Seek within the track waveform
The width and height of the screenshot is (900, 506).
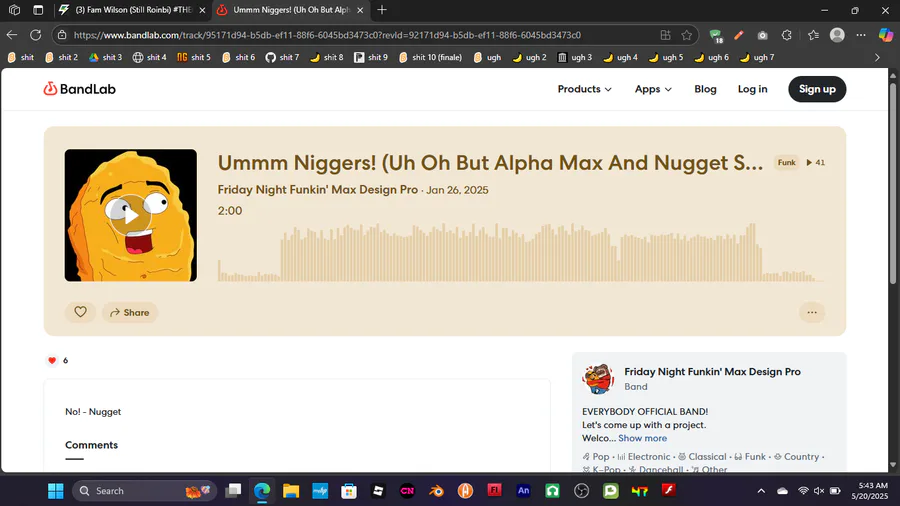[521, 252]
